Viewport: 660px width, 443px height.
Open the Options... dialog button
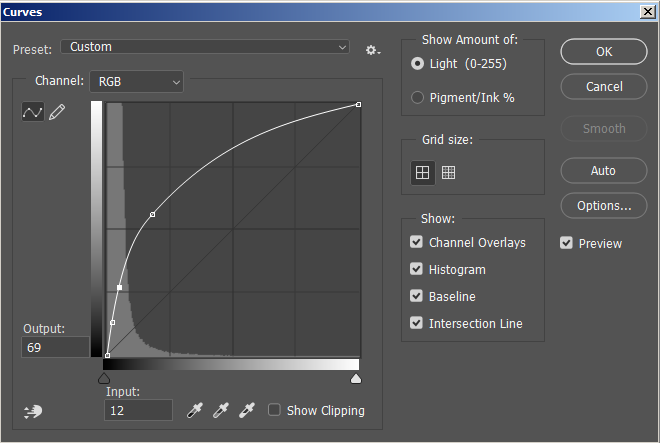pyautogui.click(x=603, y=206)
